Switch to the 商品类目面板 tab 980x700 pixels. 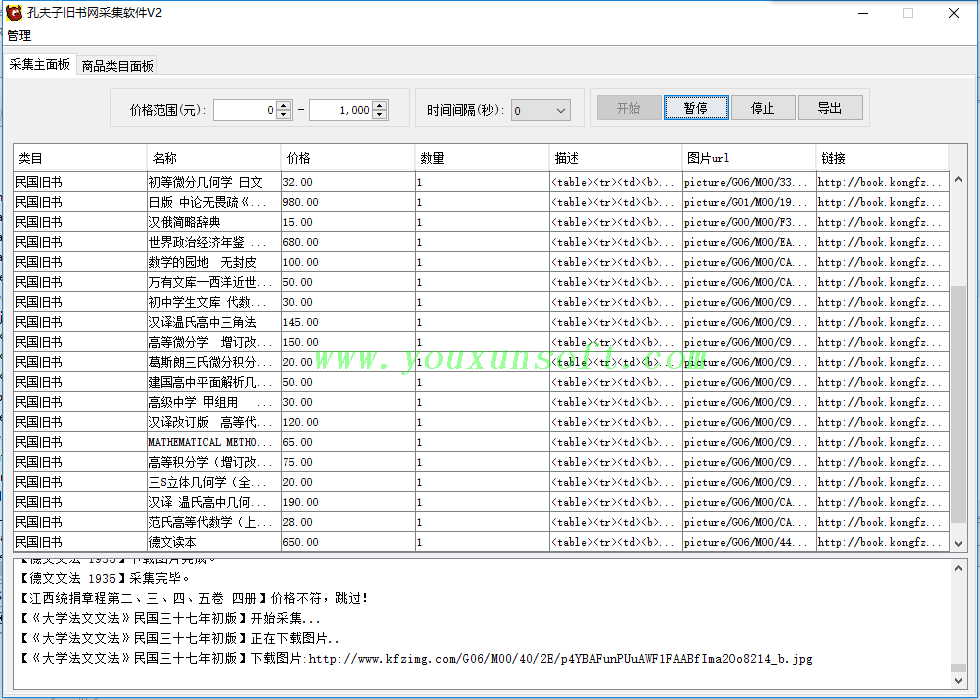(x=118, y=66)
